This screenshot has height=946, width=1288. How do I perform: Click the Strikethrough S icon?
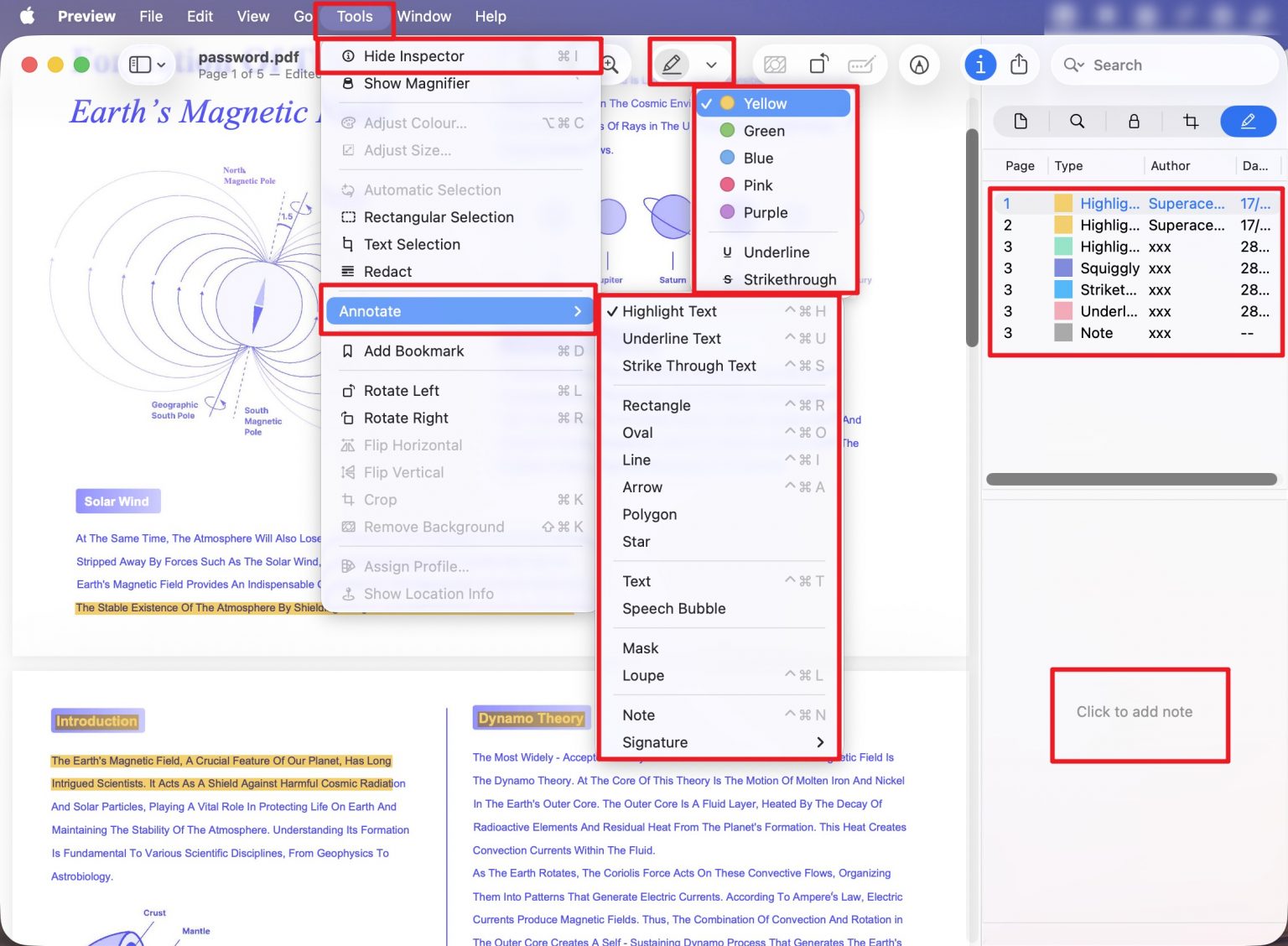[727, 279]
